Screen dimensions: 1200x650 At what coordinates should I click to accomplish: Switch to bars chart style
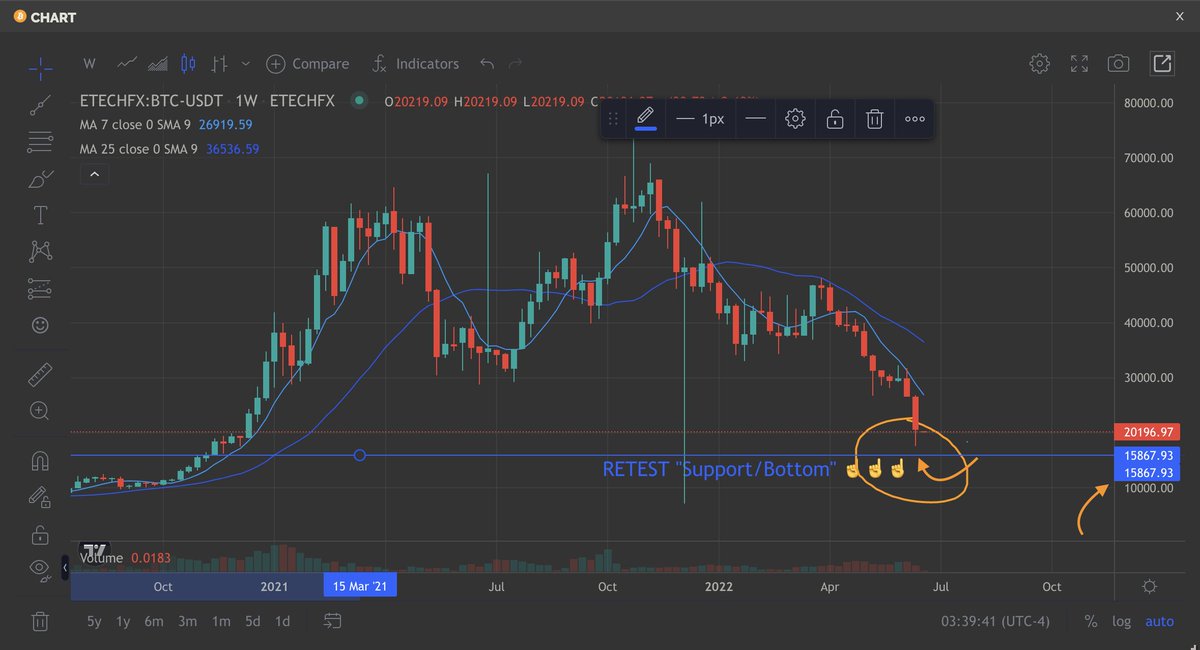[220, 63]
